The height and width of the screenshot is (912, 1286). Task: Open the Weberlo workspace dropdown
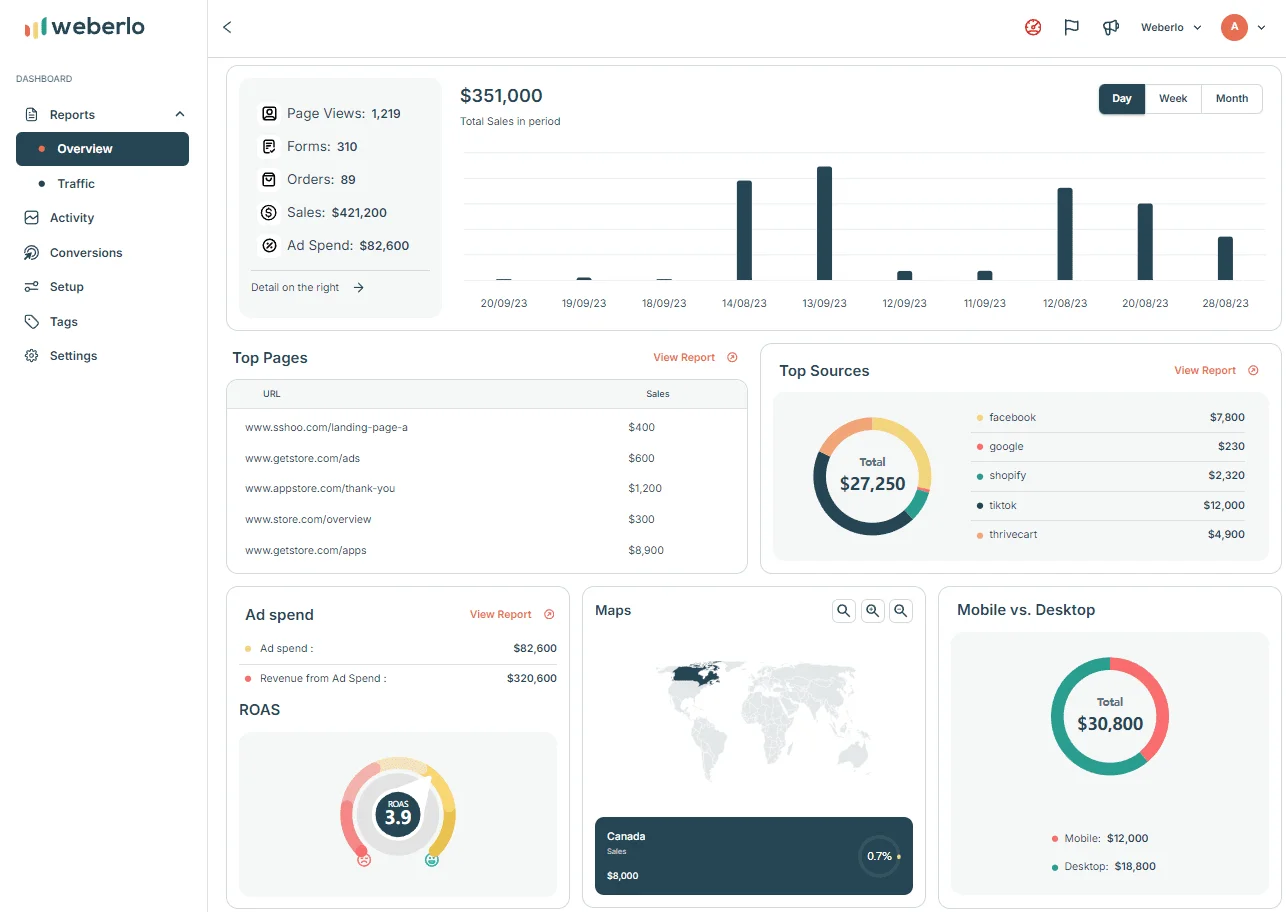1170,27
